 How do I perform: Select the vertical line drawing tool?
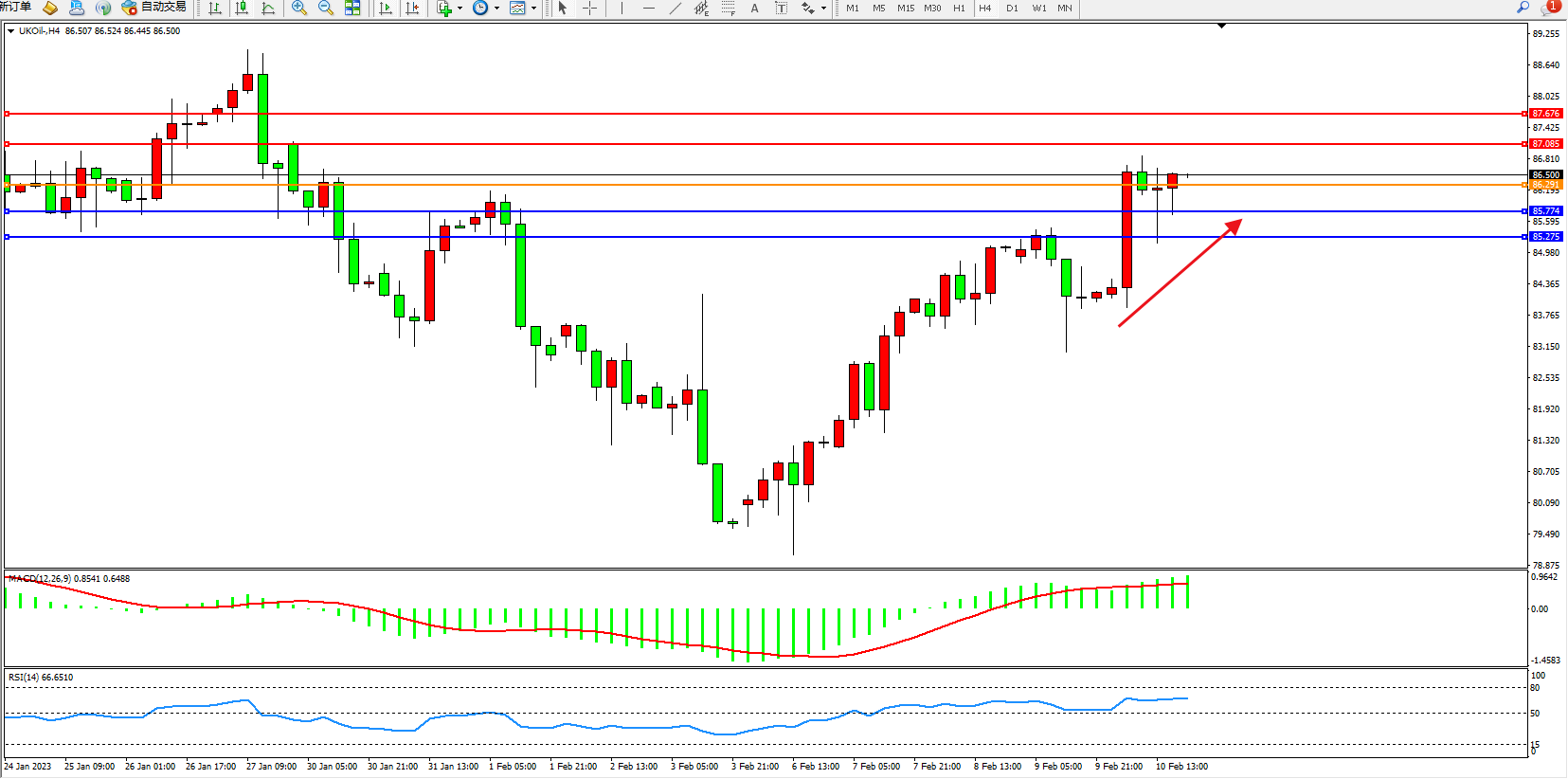pos(622,8)
